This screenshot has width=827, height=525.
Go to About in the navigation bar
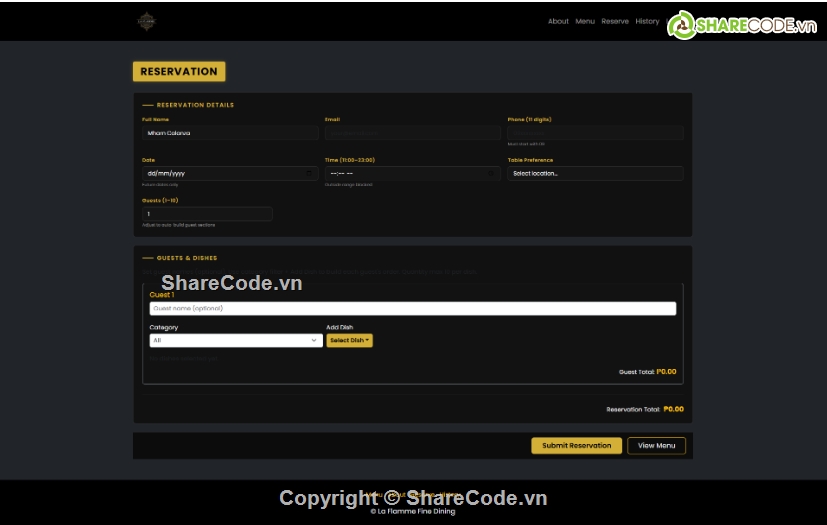(558, 21)
